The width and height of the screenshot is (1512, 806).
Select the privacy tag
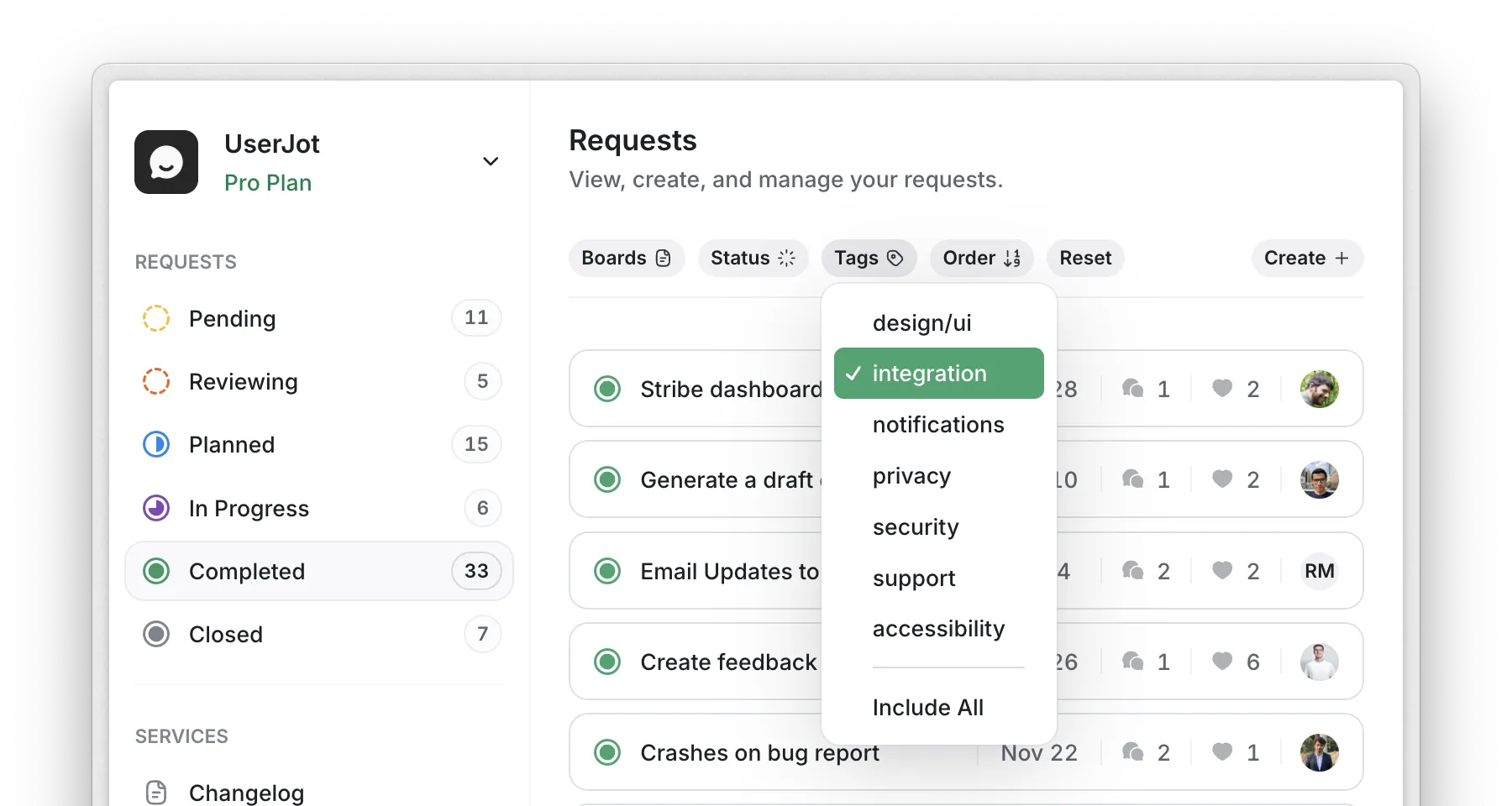click(x=938, y=476)
